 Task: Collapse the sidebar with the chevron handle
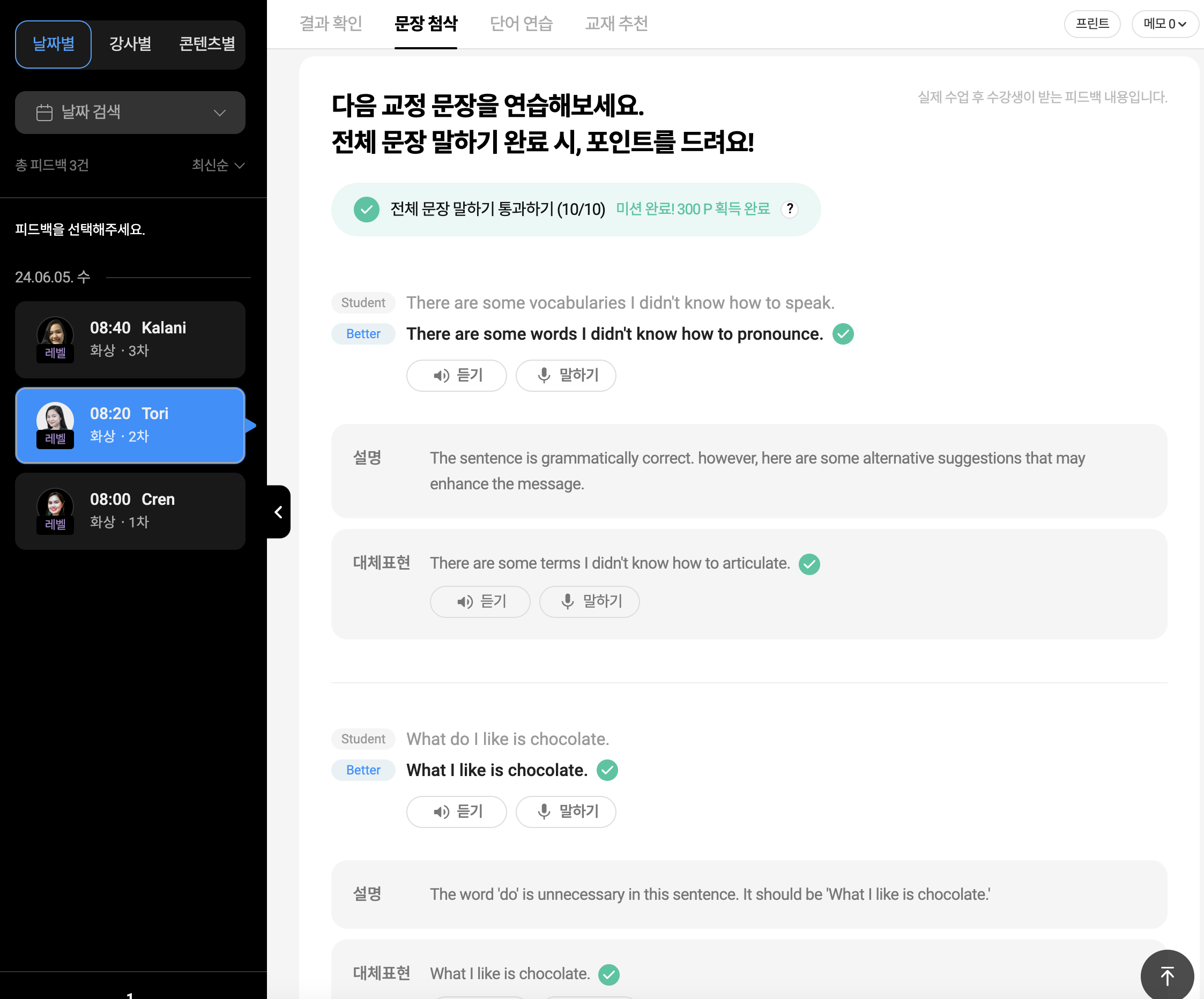[279, 512]
